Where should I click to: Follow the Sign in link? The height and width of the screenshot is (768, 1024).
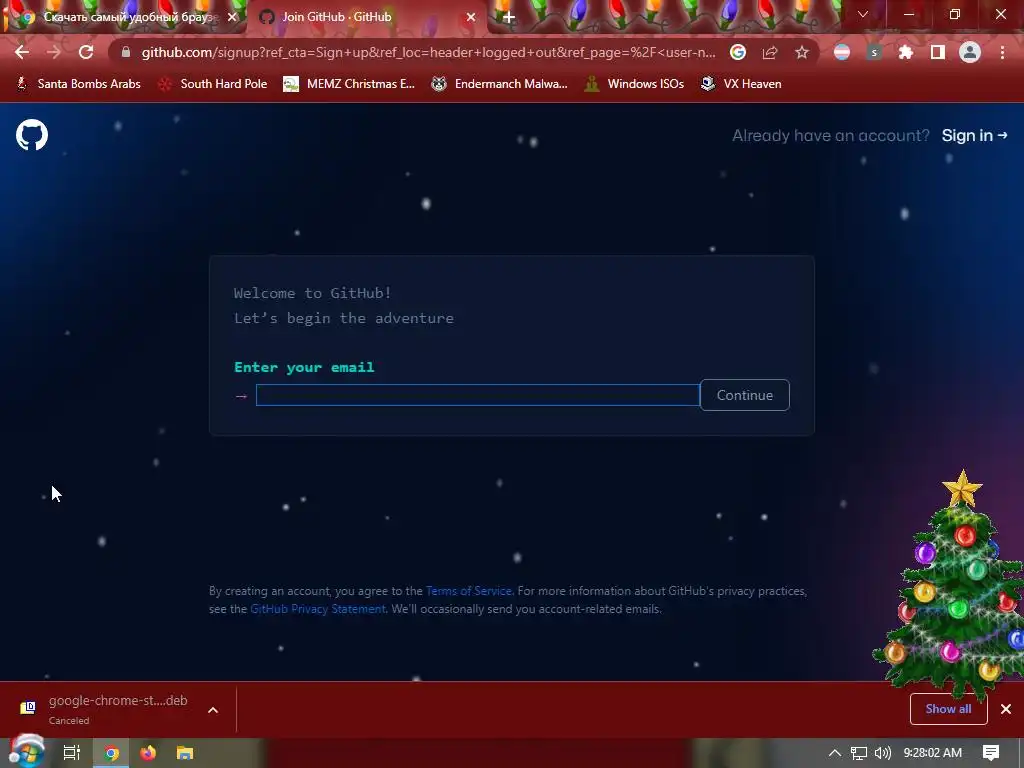point(974,135)
